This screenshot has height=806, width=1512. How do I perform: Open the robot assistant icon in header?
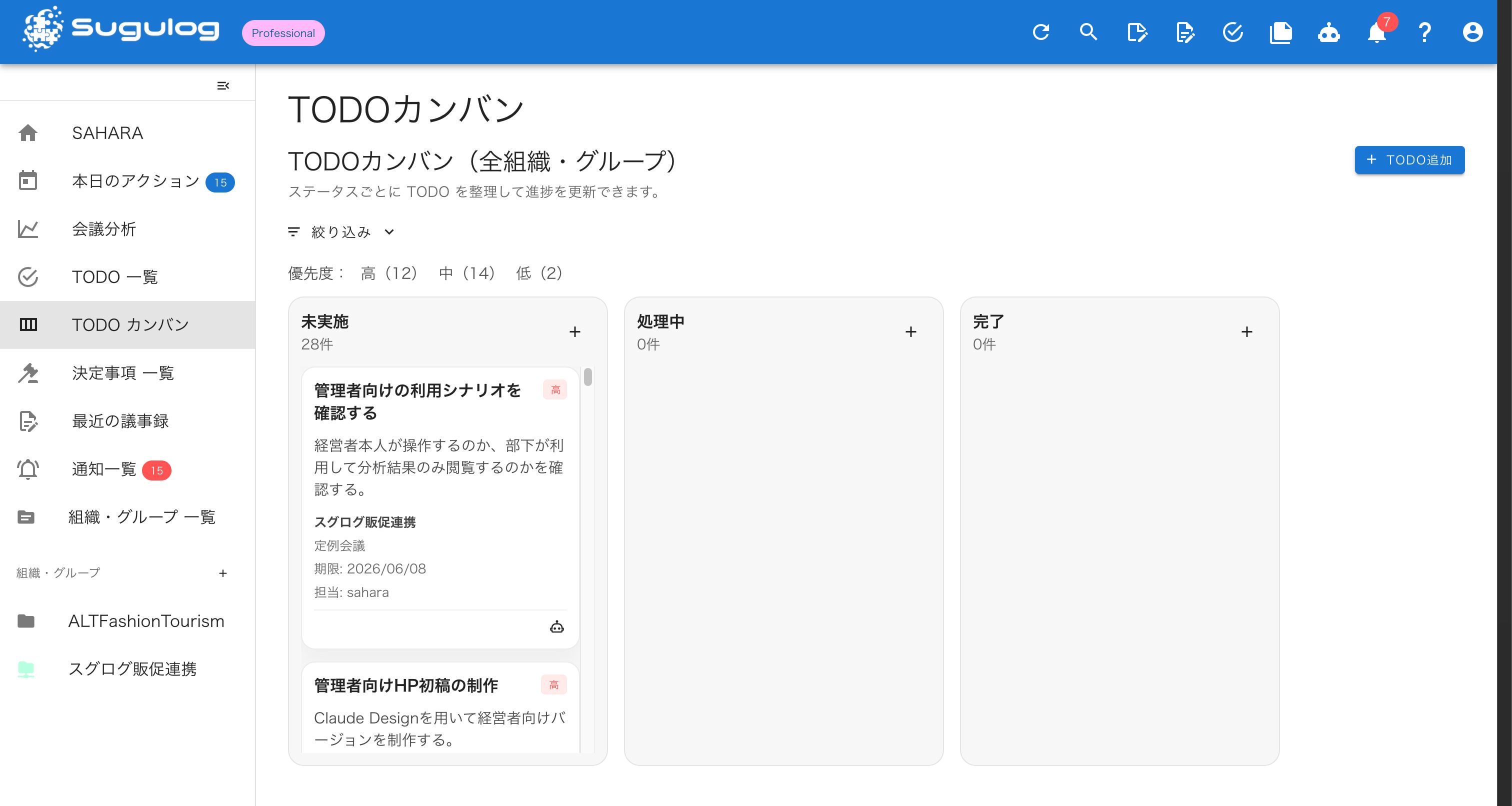pos(1329,32)
